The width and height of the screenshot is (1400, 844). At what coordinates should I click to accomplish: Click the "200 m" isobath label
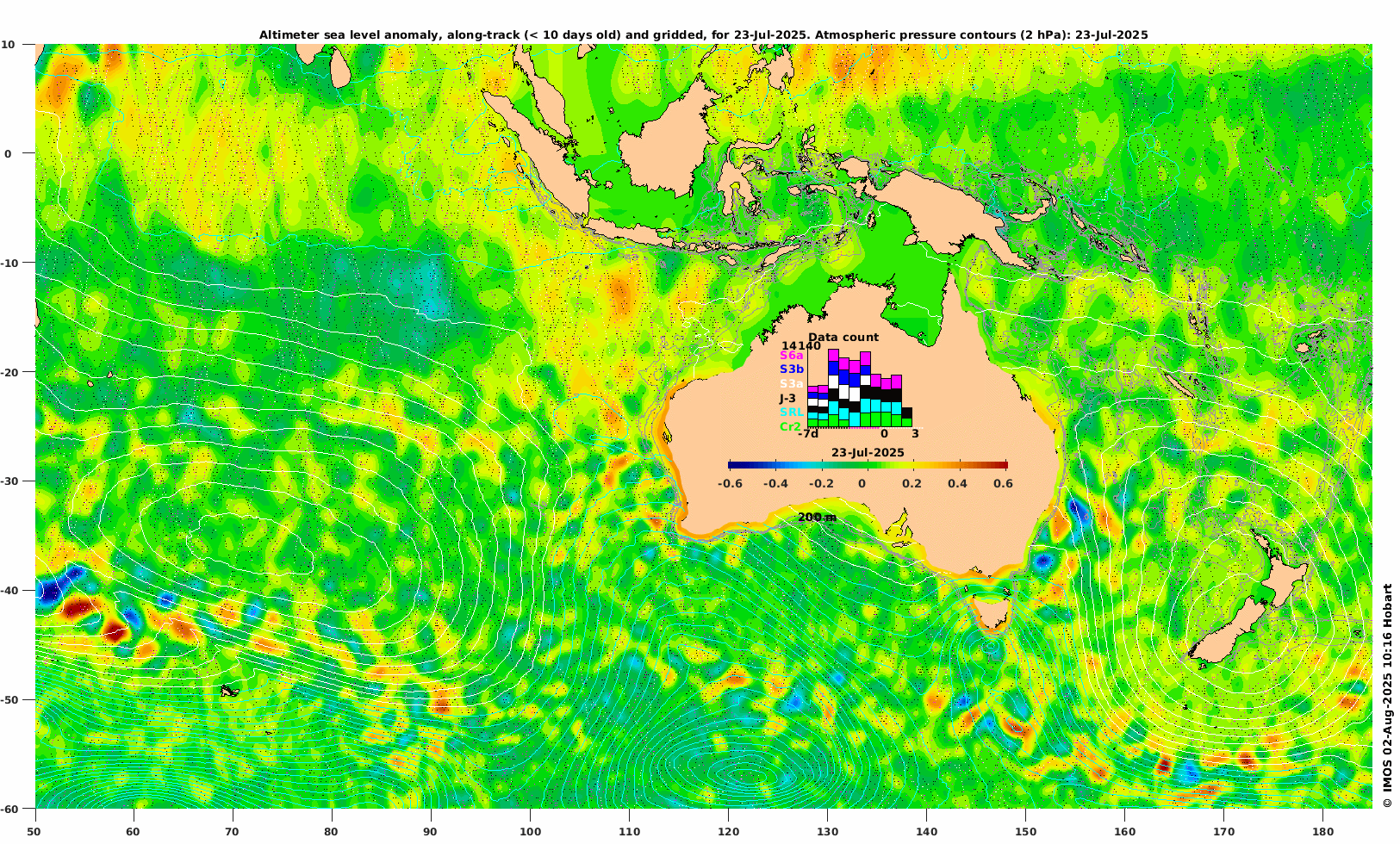point(817,517)
